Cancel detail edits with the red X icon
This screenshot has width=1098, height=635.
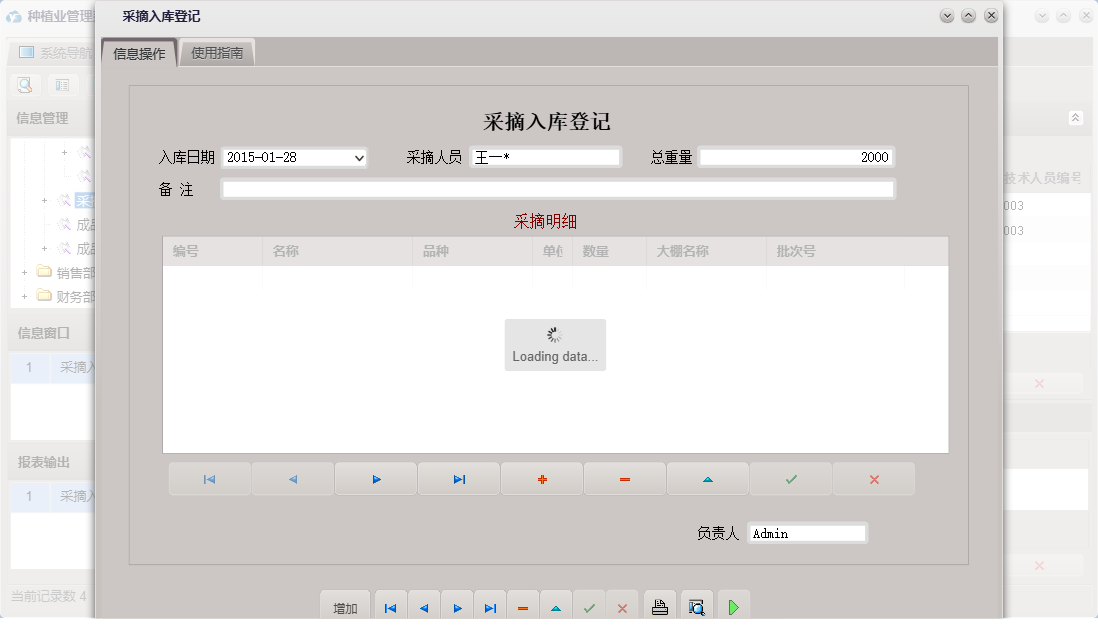[x=873, y=478]
